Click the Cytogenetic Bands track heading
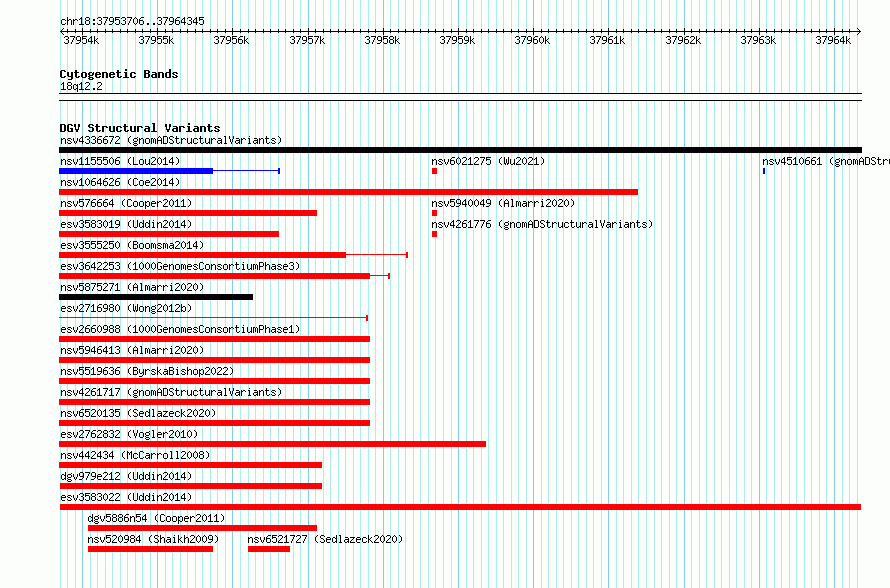 click(119, 74)
